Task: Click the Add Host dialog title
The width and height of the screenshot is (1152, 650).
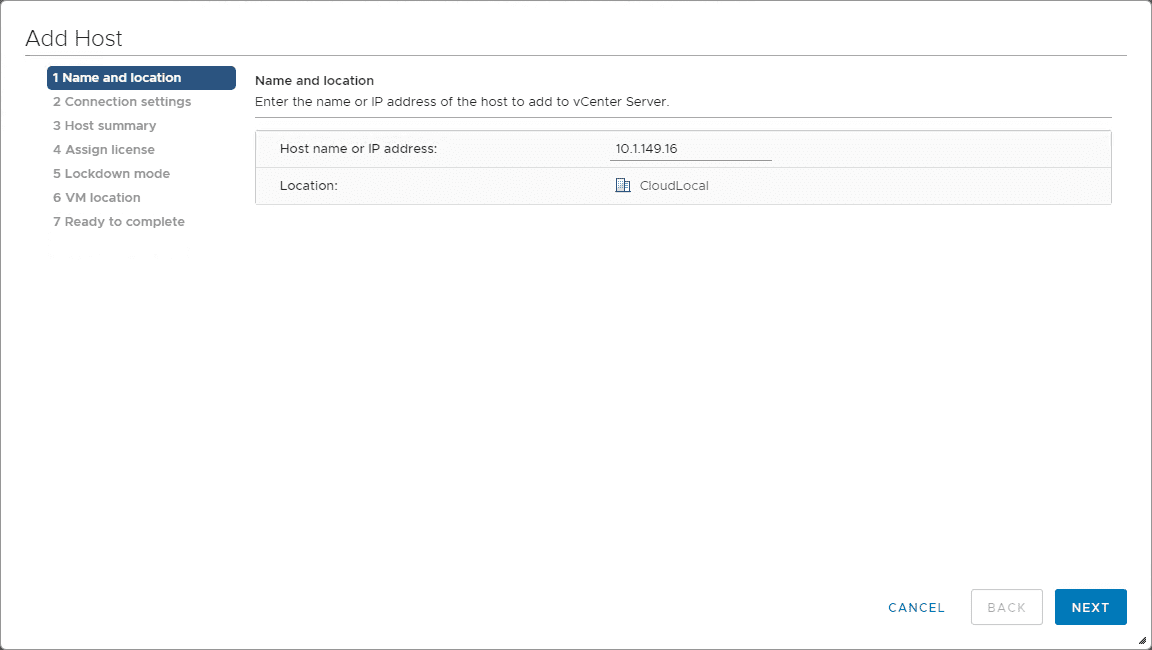Action: (74, 39)
